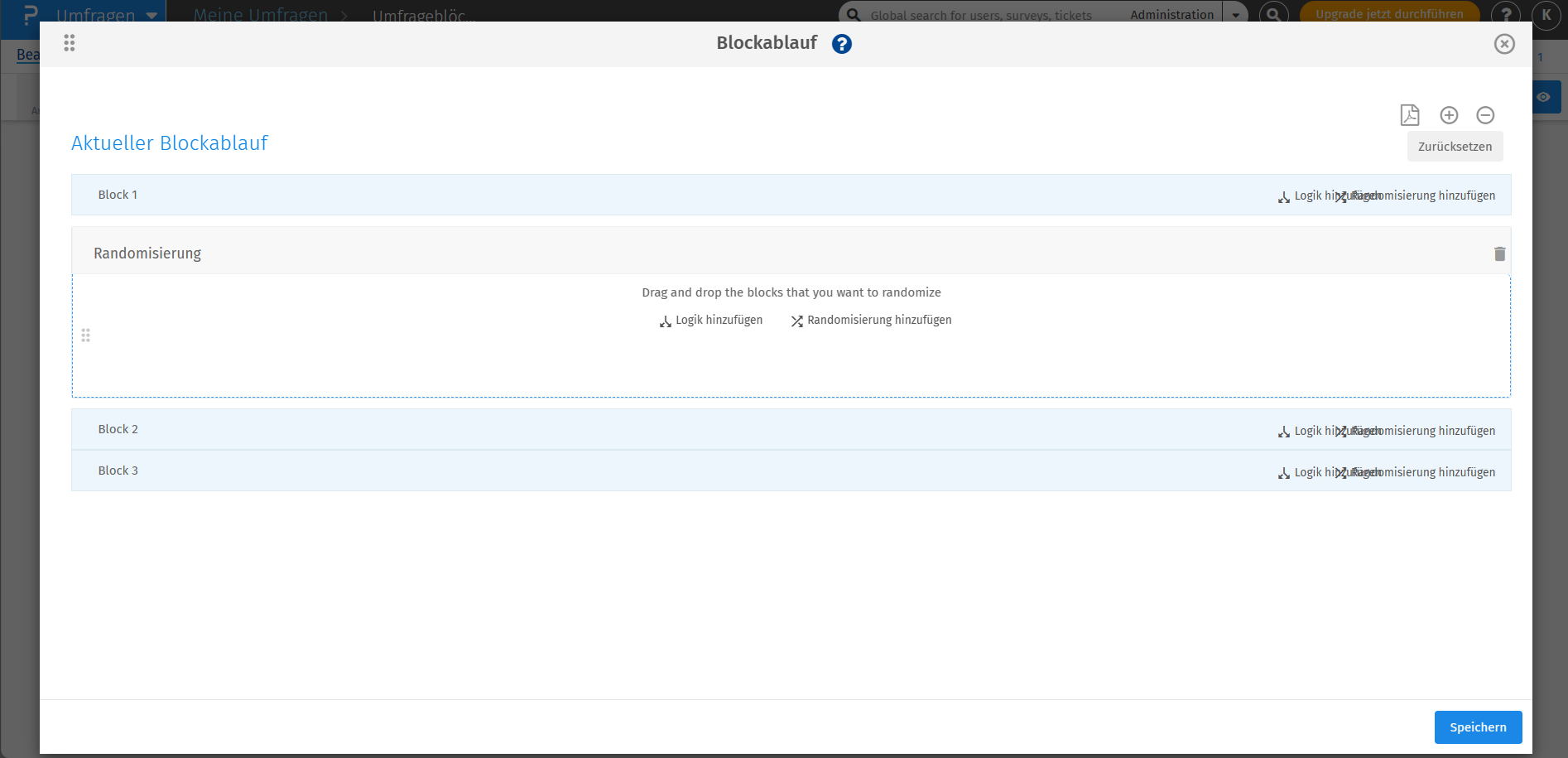Add Randomisierung to Block 2
The image size is (1568, 758).
coord(1416,432)
